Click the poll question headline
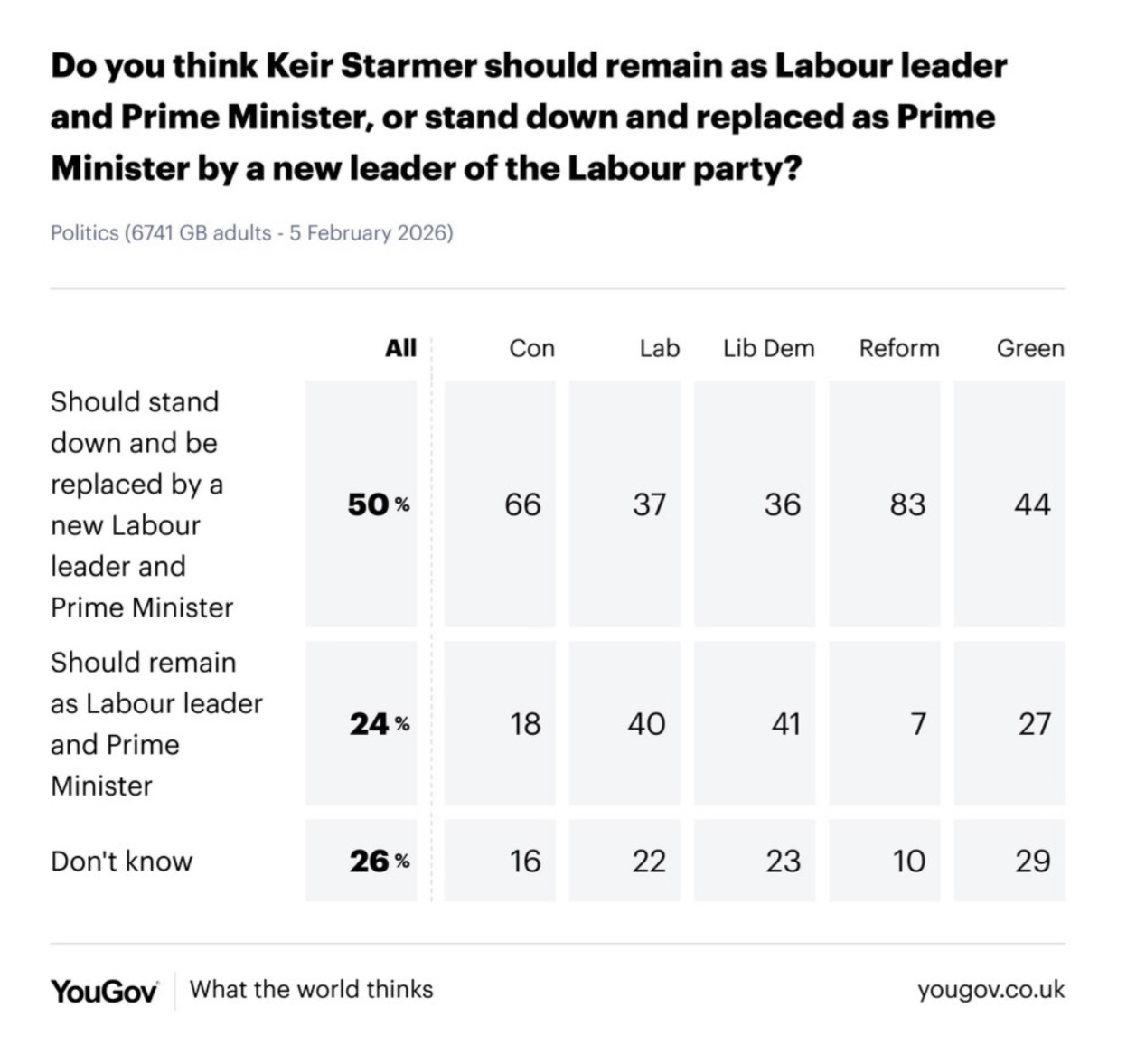The width and height of the screenshot is (1136, 1064). coord(529,117)
